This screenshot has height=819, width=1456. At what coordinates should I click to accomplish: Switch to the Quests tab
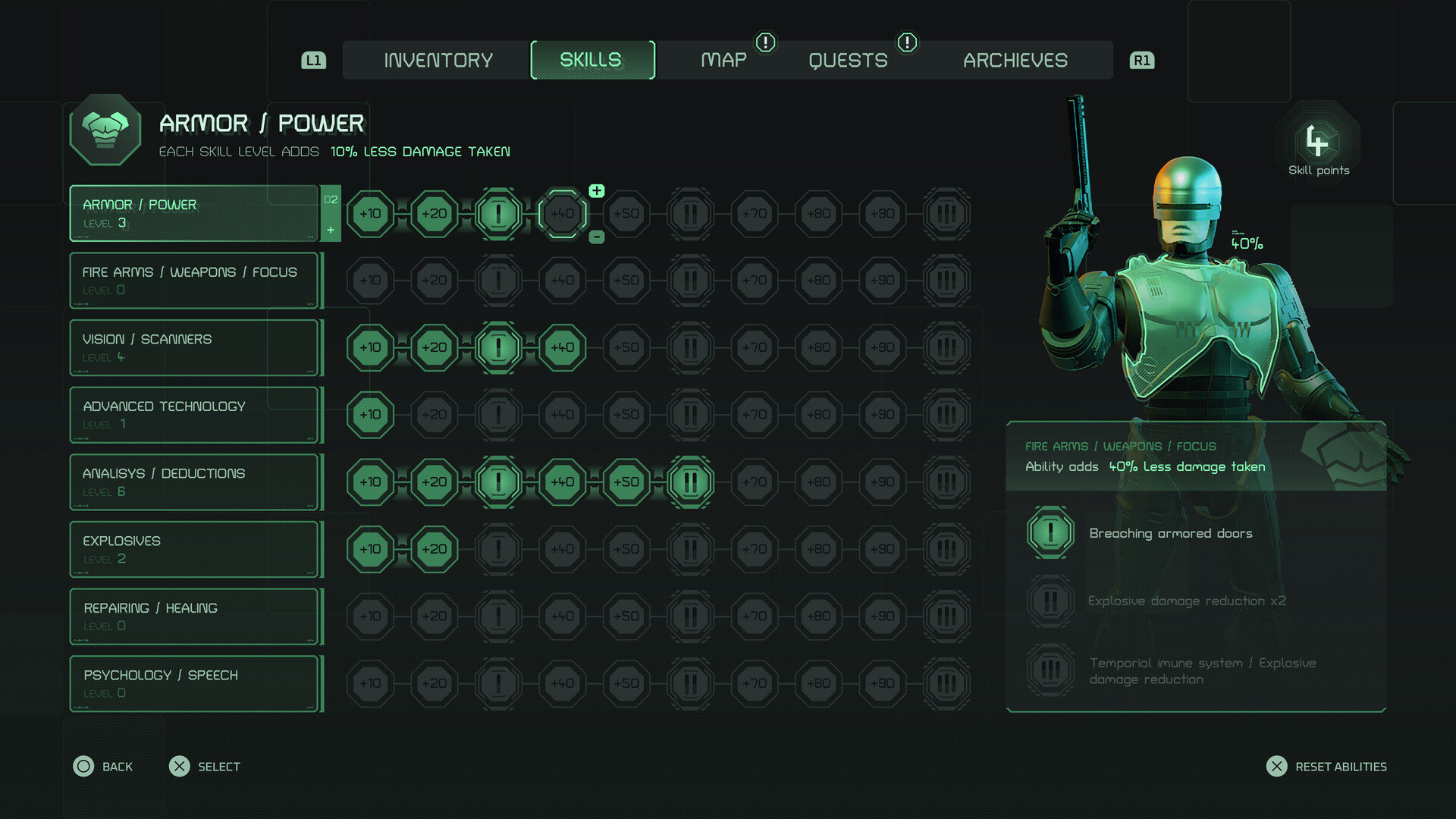click(x=848, y=60)
